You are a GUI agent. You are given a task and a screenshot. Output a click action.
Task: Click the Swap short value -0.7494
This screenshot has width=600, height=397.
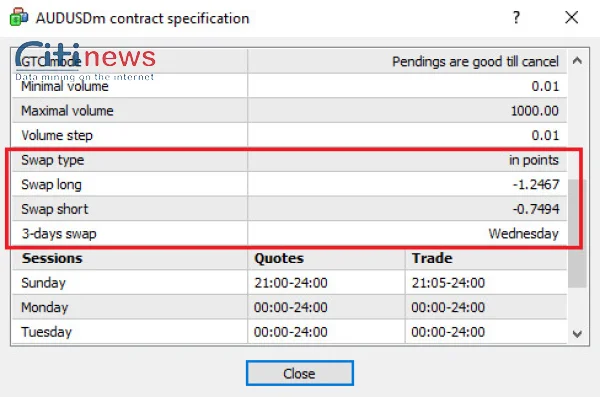tap(536, 209)
